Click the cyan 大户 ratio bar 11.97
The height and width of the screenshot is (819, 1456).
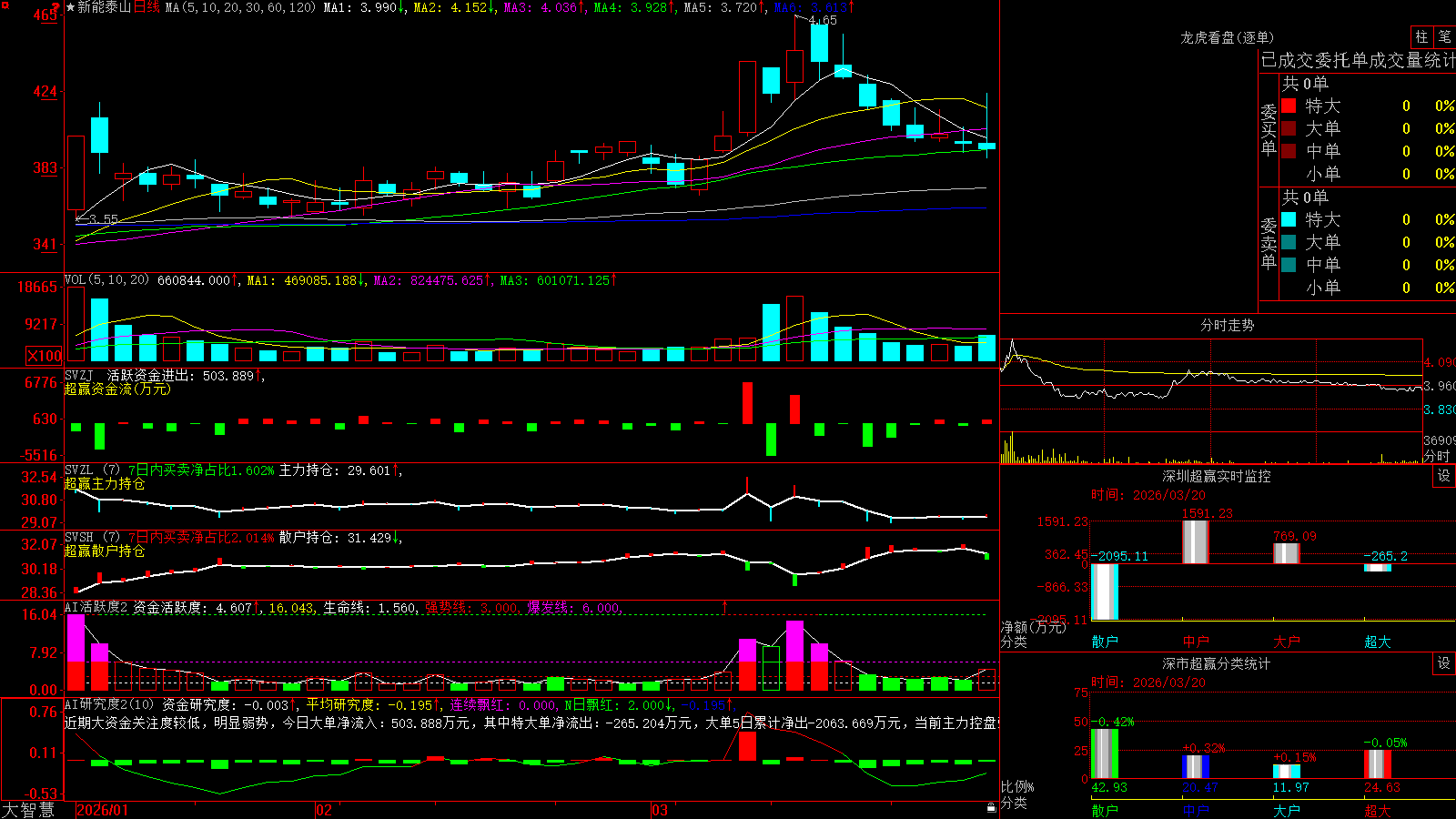pos(1287,772)
